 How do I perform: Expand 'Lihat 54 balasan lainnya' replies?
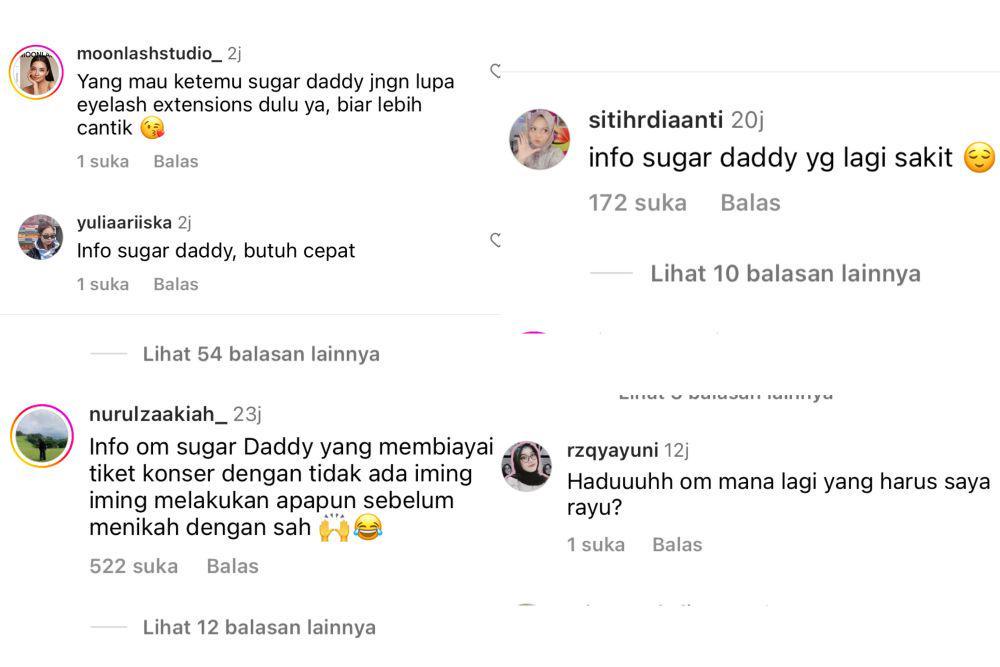click(x=261, y=354)
